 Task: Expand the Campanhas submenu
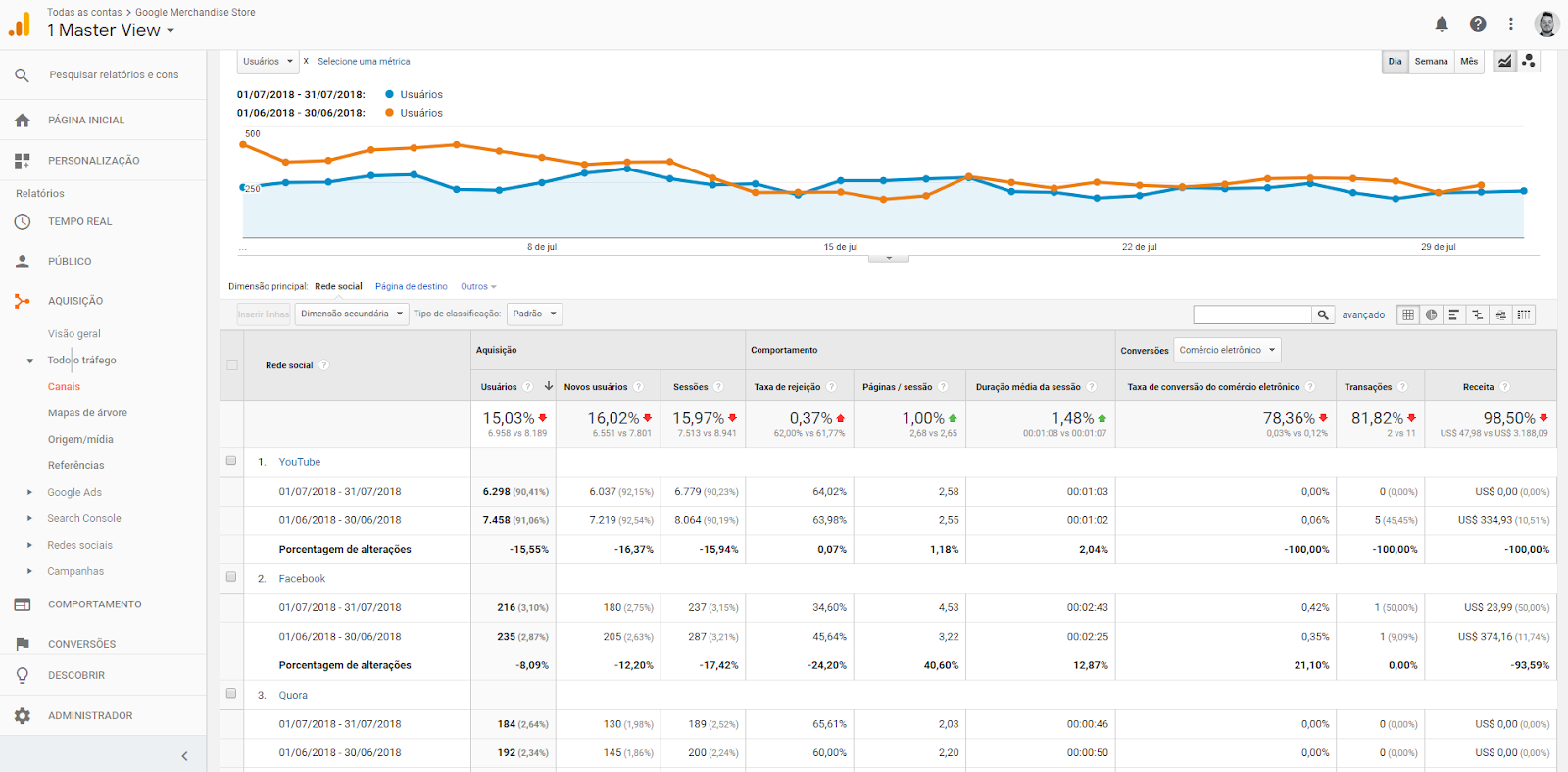[x=29, y=572]
